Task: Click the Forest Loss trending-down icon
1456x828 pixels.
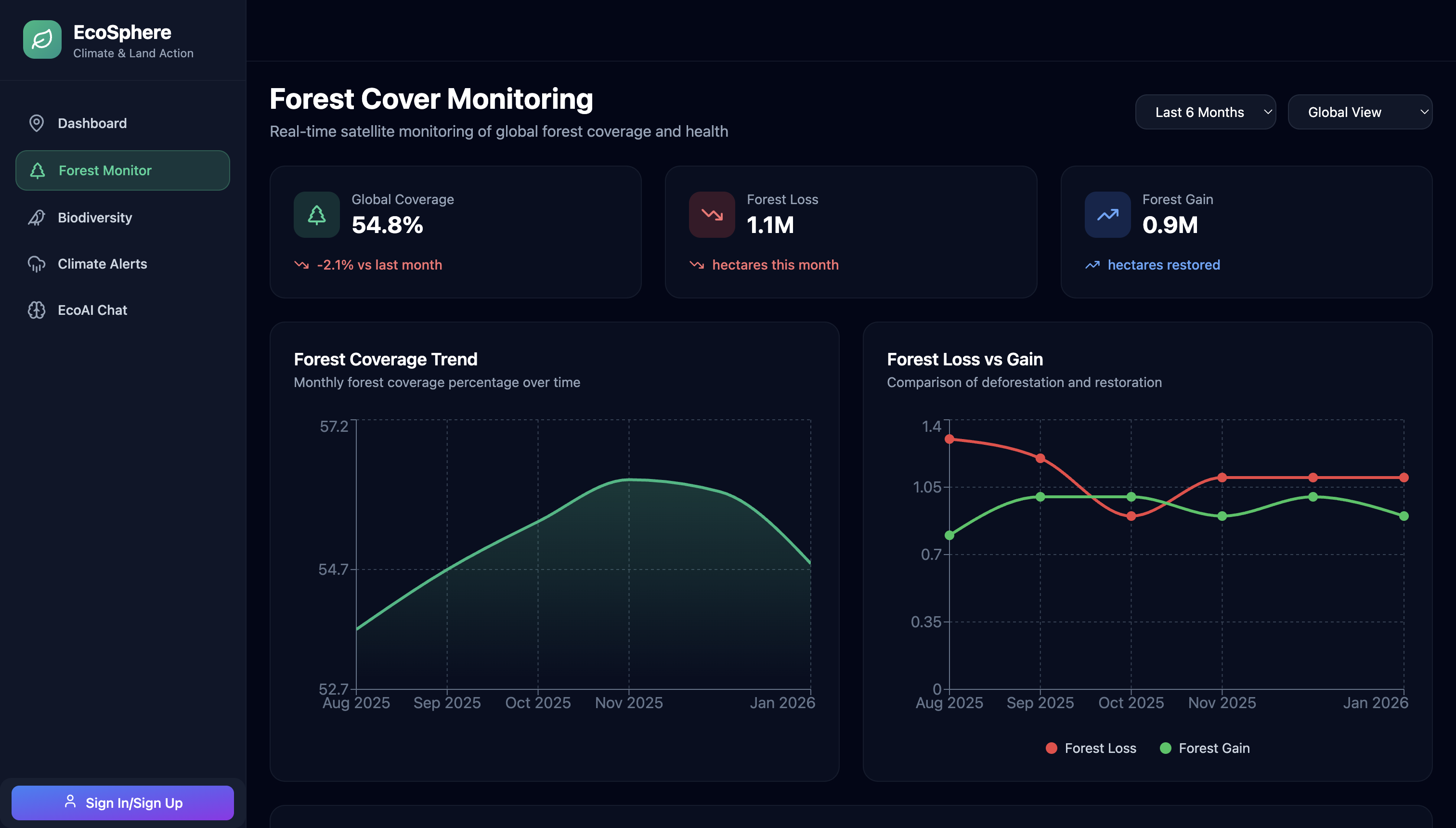Action: 712,214
